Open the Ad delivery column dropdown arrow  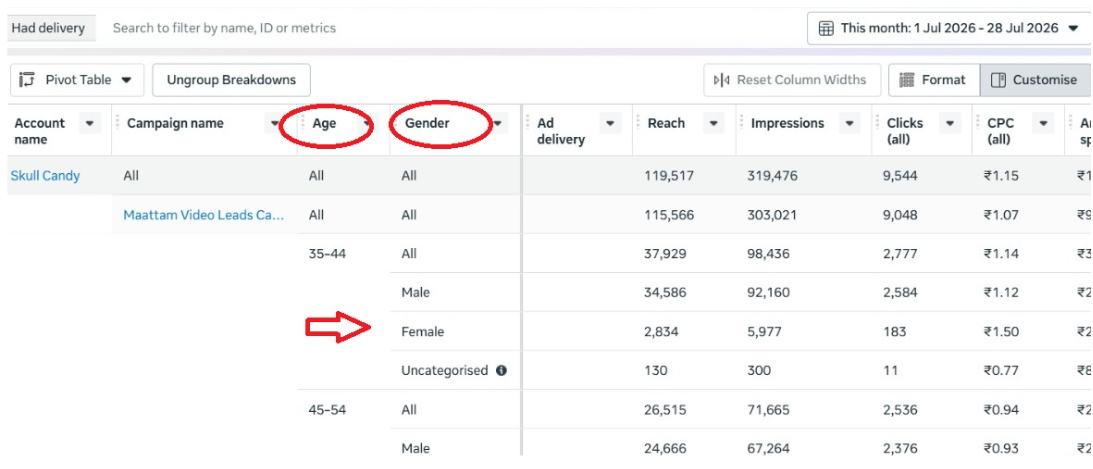point(610,123)
